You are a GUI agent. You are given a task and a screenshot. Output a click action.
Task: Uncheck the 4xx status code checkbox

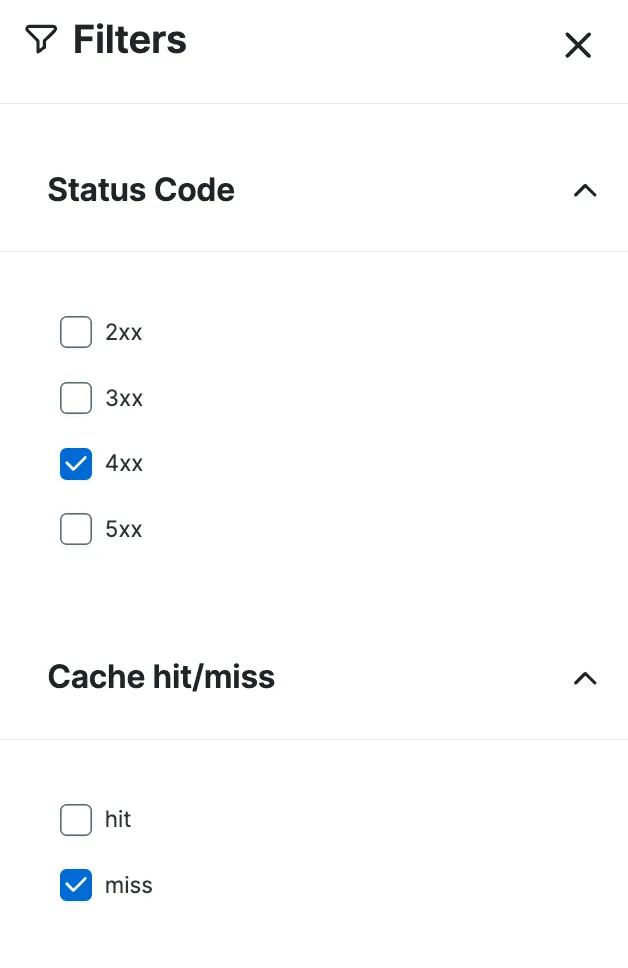[76, 464]
